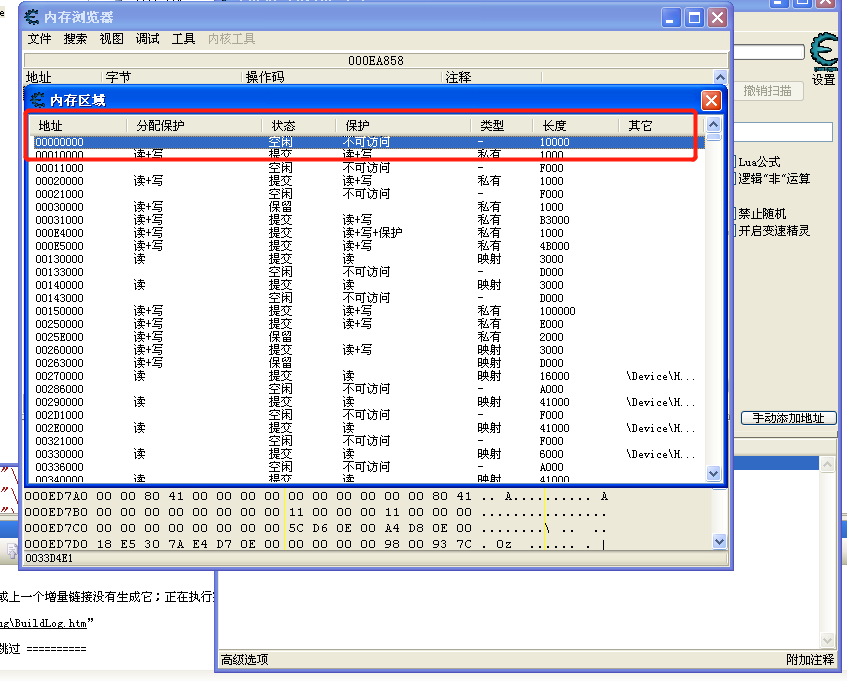Screen dimensions: 847x681
Task: Sort by the 地址 column header
Action: (x=76, y=126)
